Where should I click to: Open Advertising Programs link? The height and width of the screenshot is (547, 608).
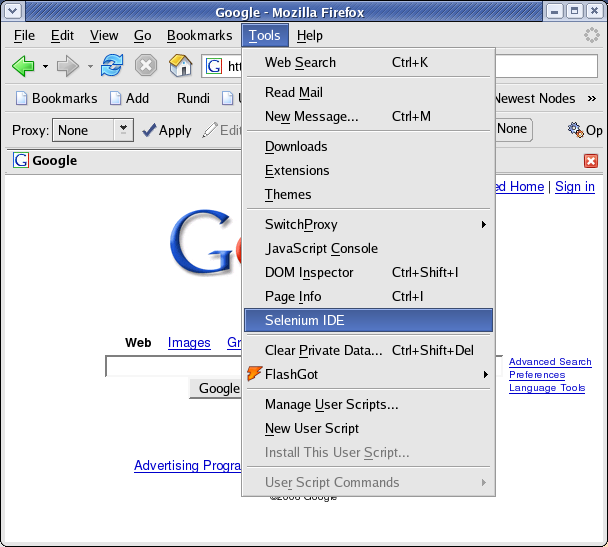[x=188, y=466]
